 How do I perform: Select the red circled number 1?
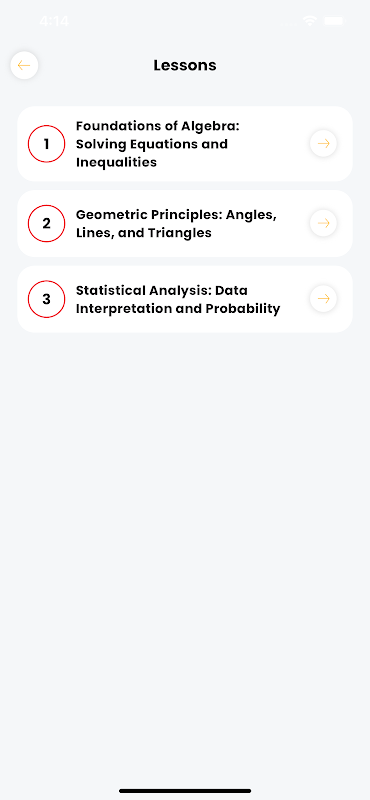pyautogui.click(x=46, y=144)
